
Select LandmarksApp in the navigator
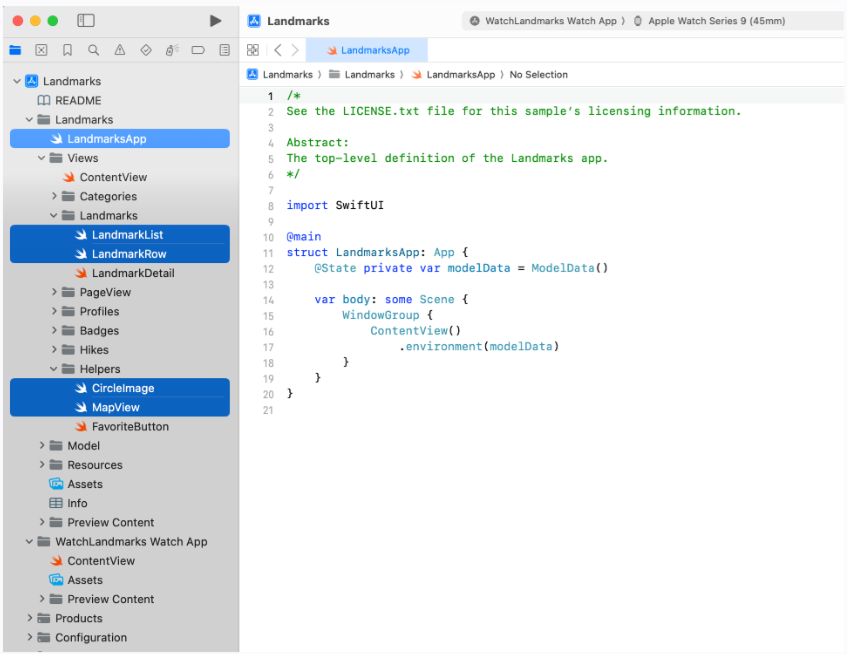[120, 139]
